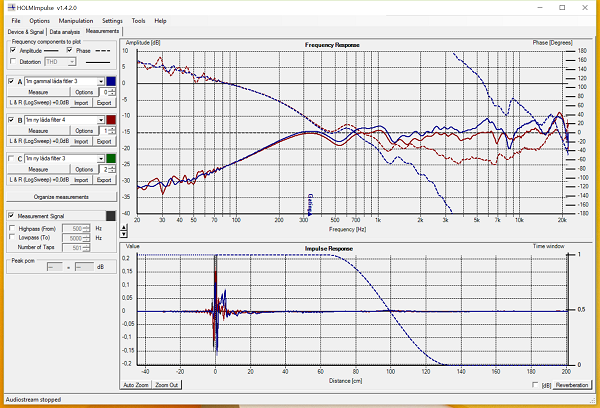Open the File menu
Viewport: 600px width, 408px height.
coord(16,21)
